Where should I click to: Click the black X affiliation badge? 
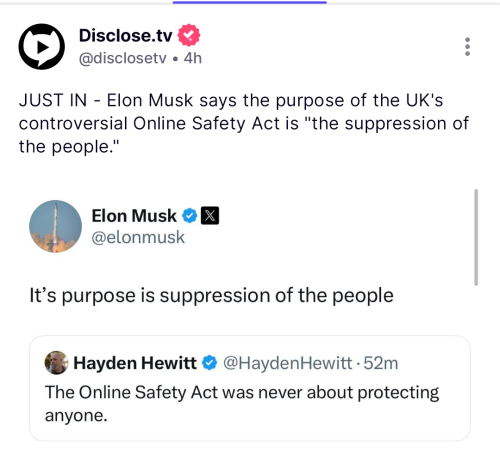tap(210, 216)
